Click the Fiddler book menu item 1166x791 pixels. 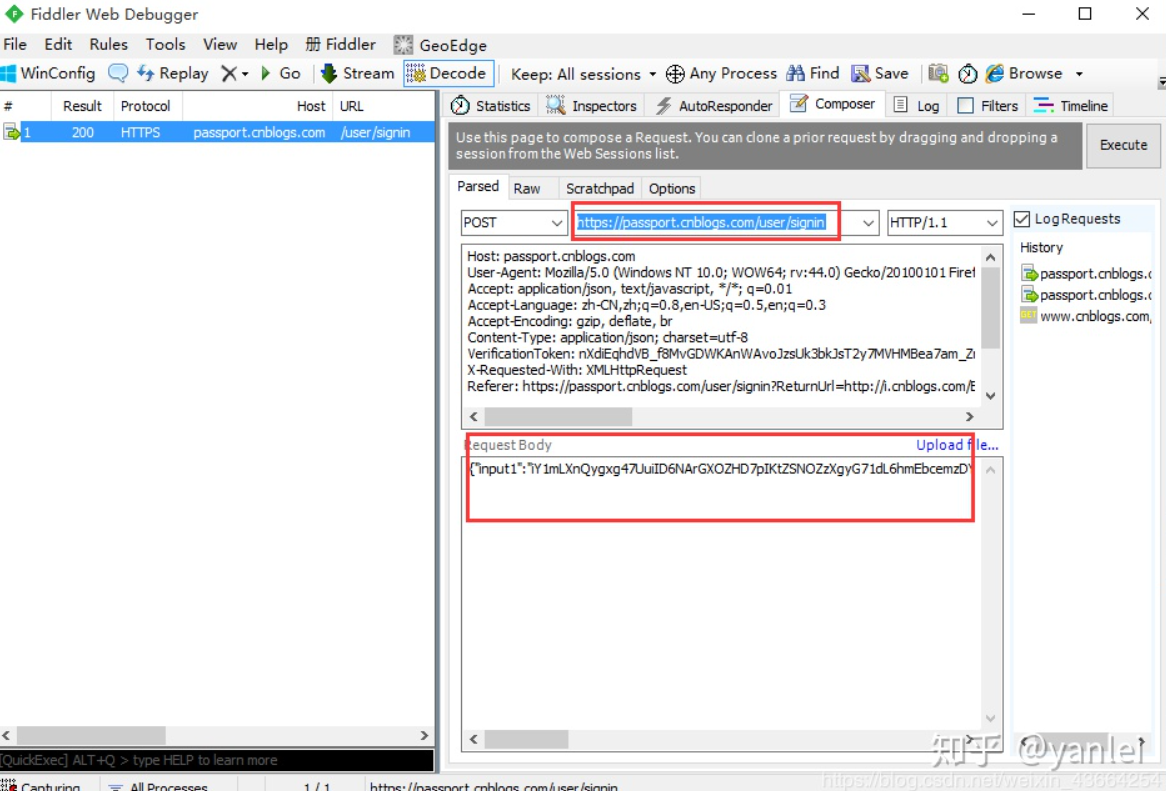[x=341, y=45]
